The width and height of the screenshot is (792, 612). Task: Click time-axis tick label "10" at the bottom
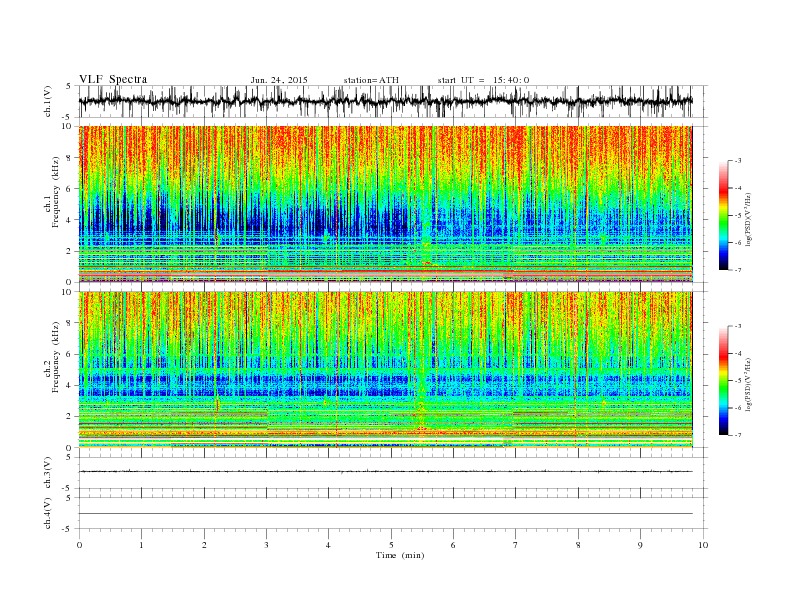703,545
